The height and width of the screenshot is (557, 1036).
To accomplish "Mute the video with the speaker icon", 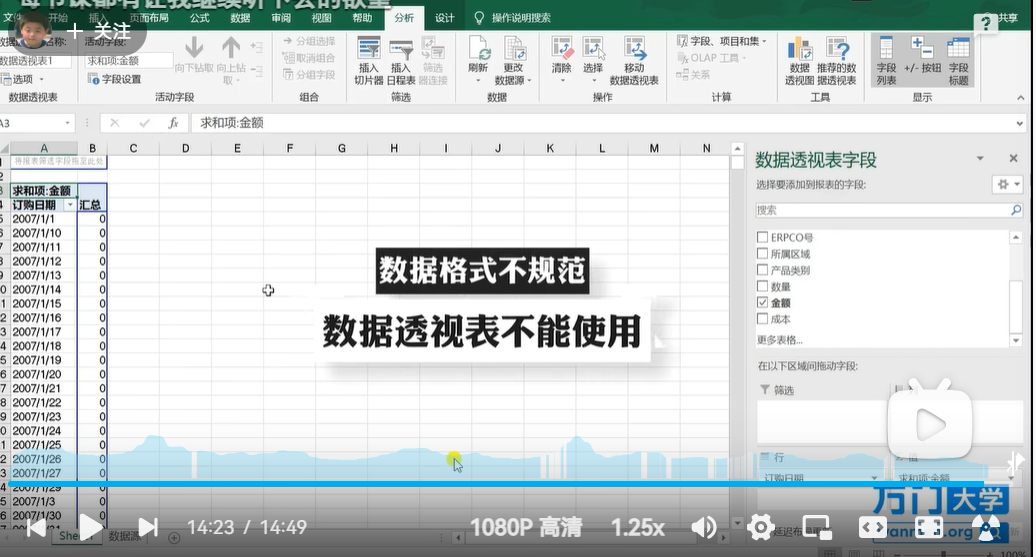I will (704, 527).
